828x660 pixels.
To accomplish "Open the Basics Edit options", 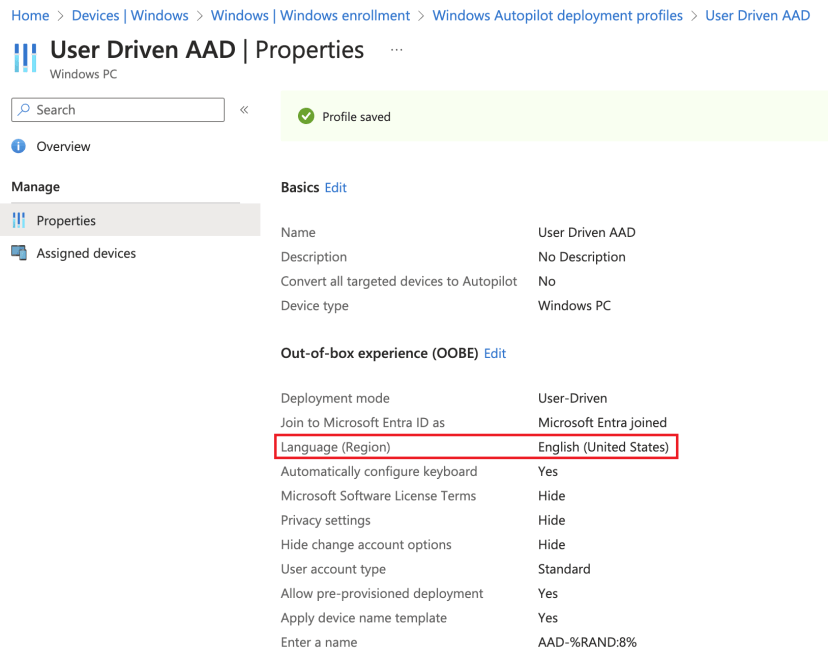I will (335, 187).
